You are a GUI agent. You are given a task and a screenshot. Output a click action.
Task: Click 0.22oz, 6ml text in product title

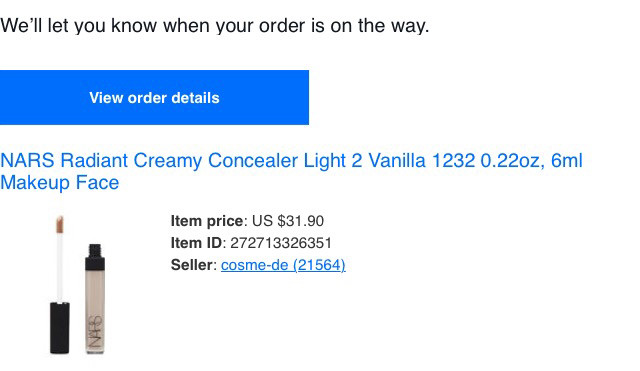click(x=531, y=160)
